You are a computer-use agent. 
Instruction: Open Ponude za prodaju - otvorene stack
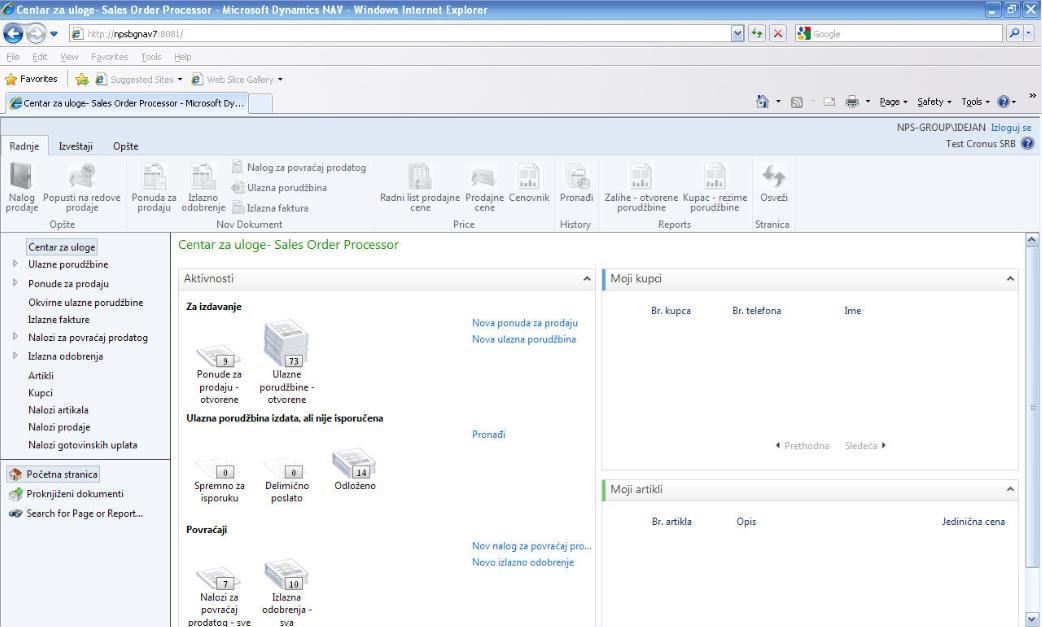[219, 374]
